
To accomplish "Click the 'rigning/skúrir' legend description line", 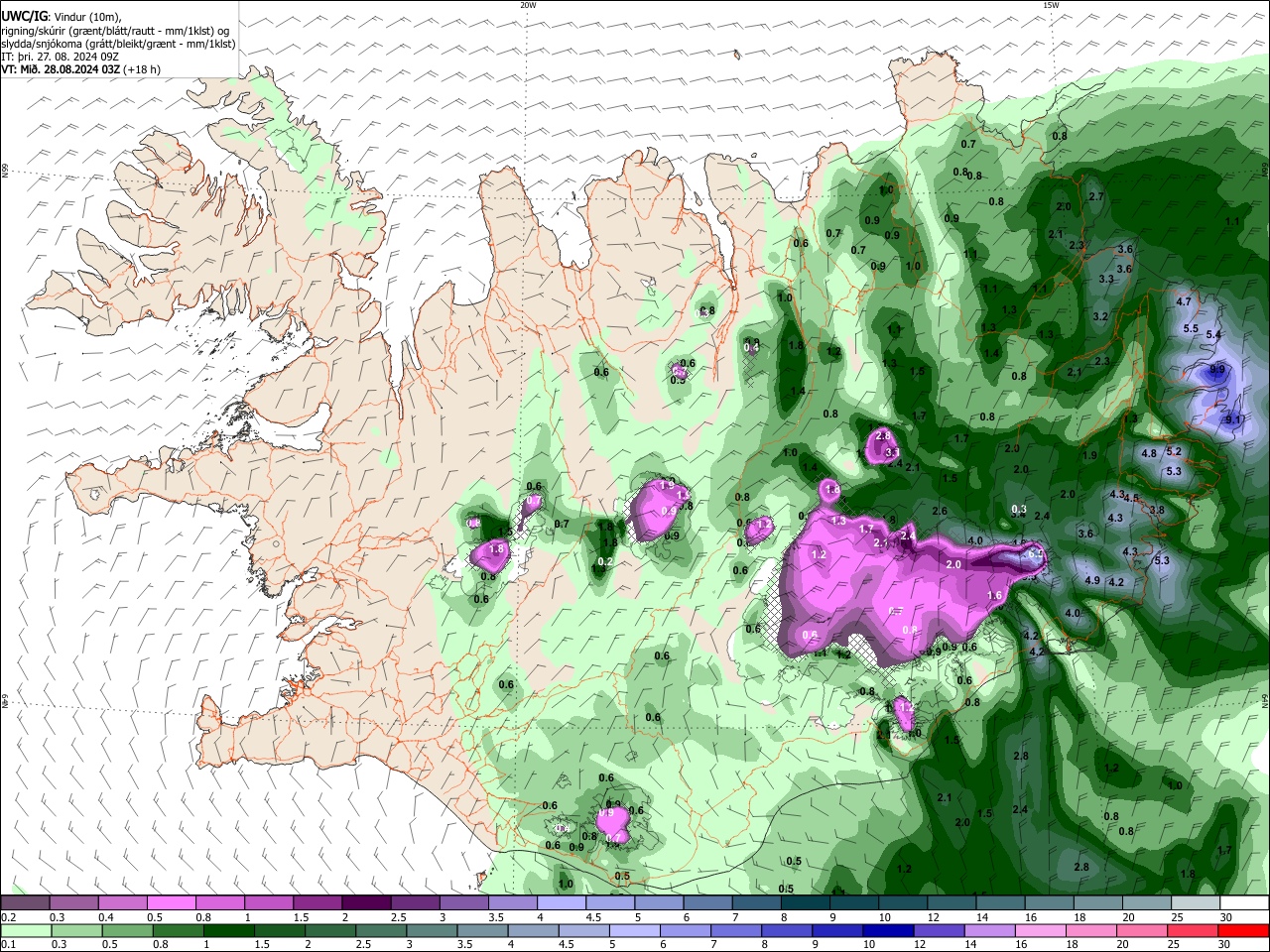I will (115, 31).
